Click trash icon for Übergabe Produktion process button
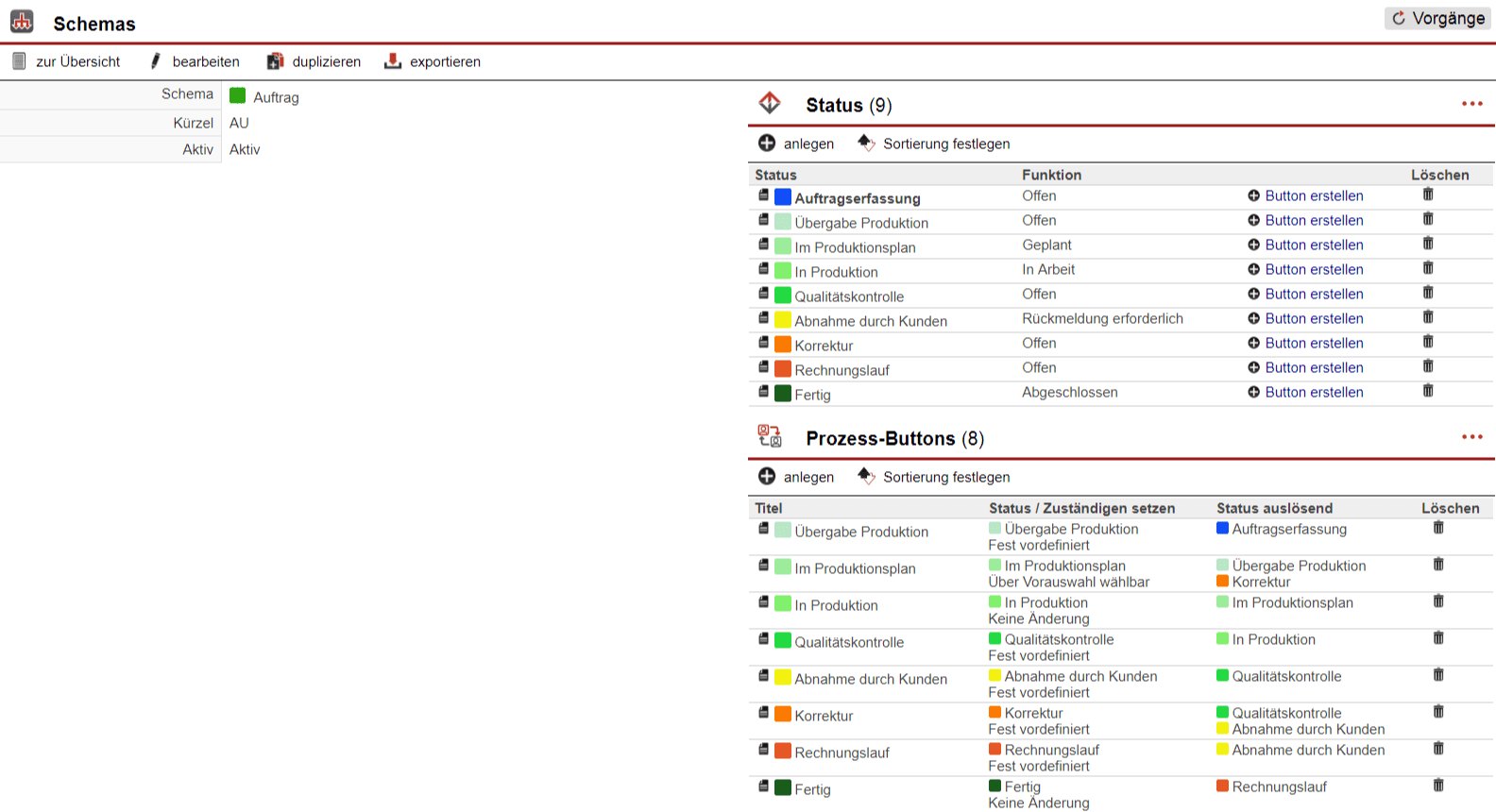1496x812 pixels. [1438, 528]
